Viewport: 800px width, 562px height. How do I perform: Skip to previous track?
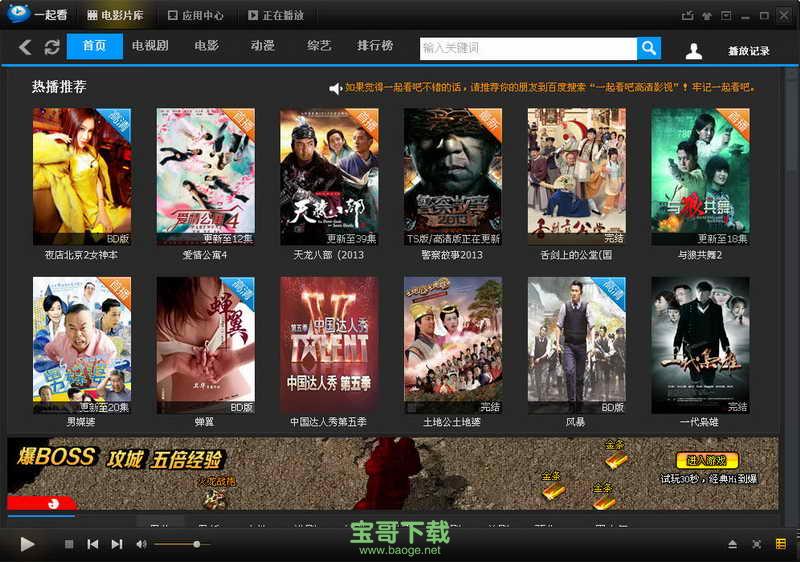93,544
